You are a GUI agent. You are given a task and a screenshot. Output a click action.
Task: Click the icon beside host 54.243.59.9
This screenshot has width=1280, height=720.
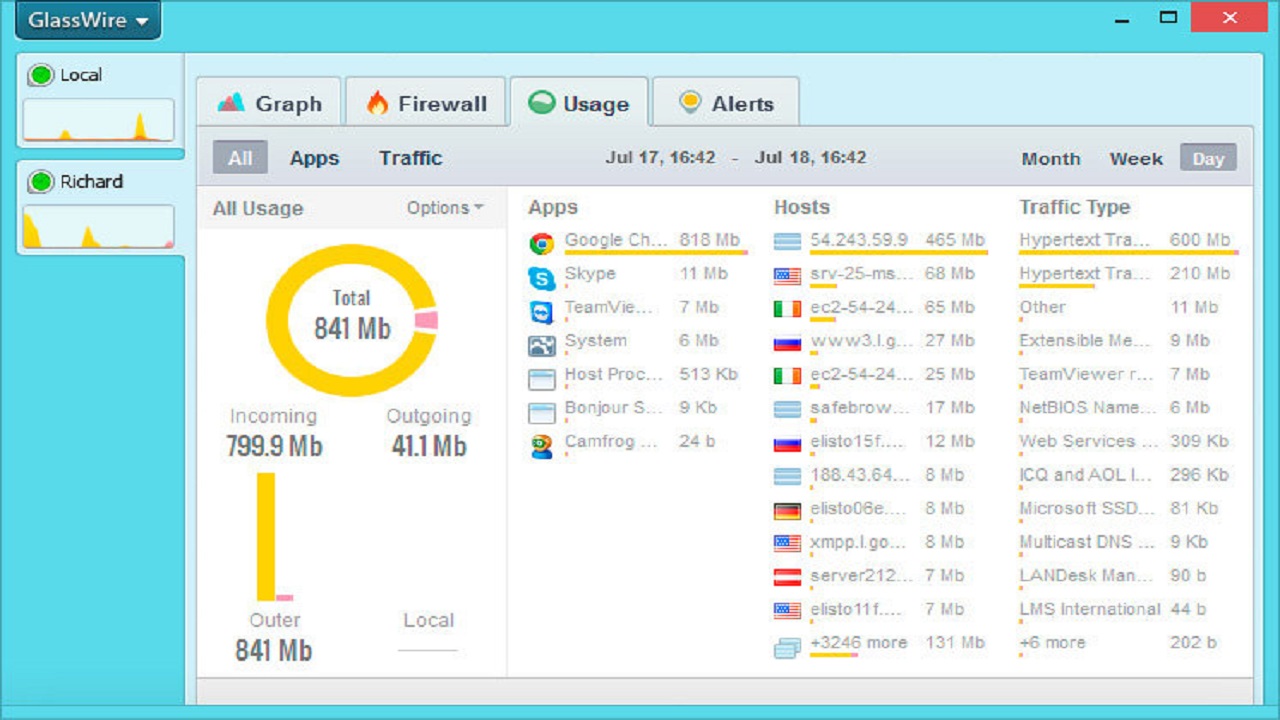[788, 241]
